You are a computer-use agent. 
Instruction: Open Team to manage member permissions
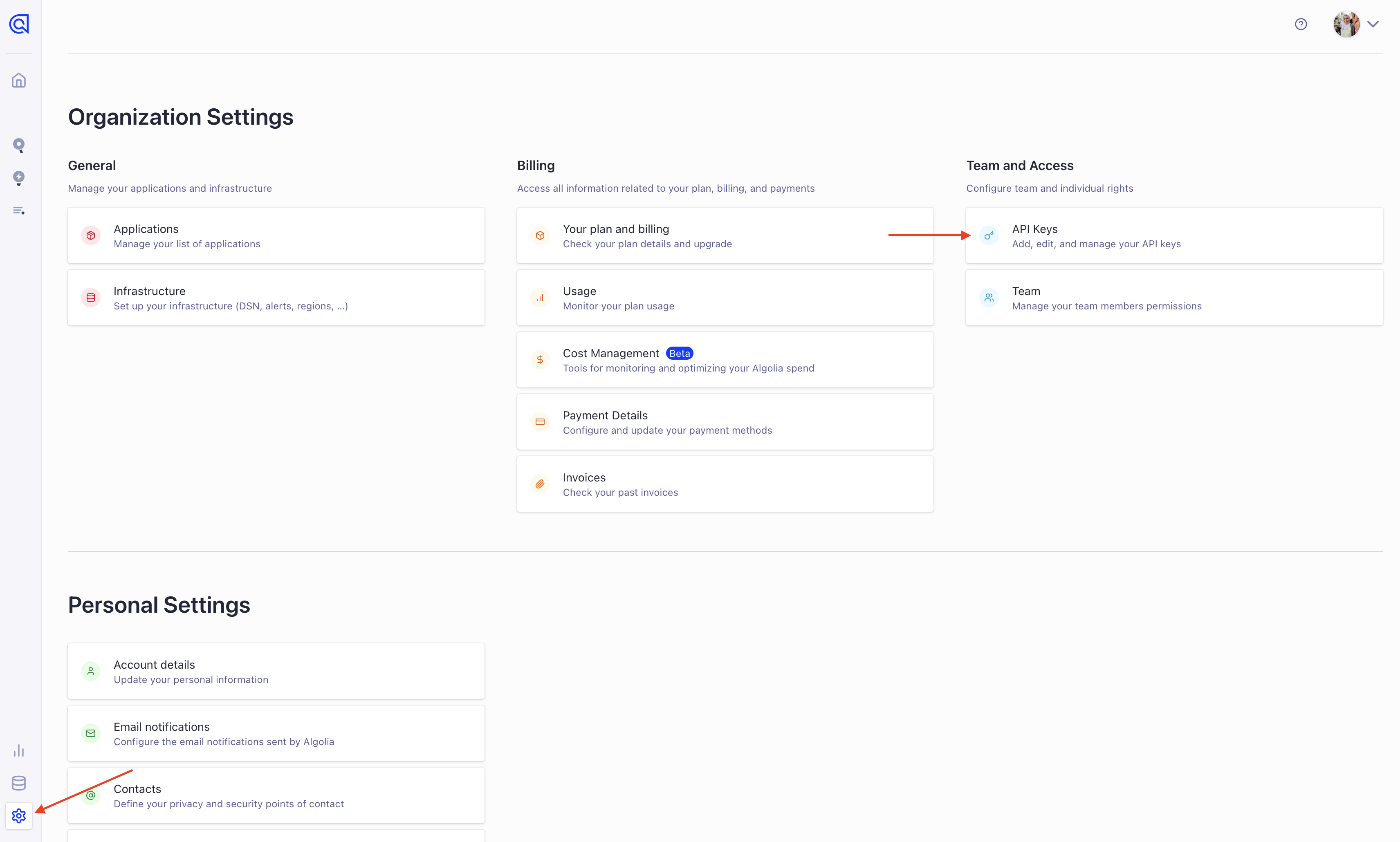click(1173, 297)
